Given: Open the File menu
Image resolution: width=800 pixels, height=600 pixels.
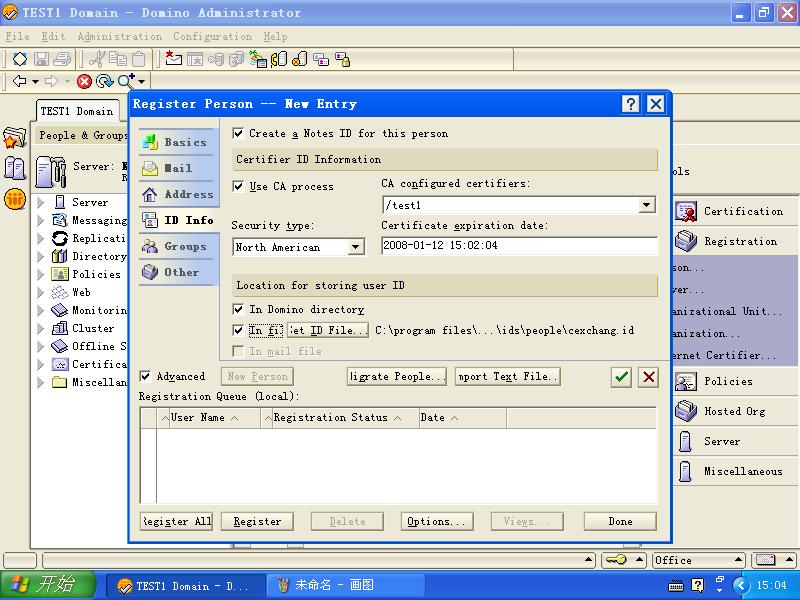Looking at the screenshot, I should click(17, 37).
